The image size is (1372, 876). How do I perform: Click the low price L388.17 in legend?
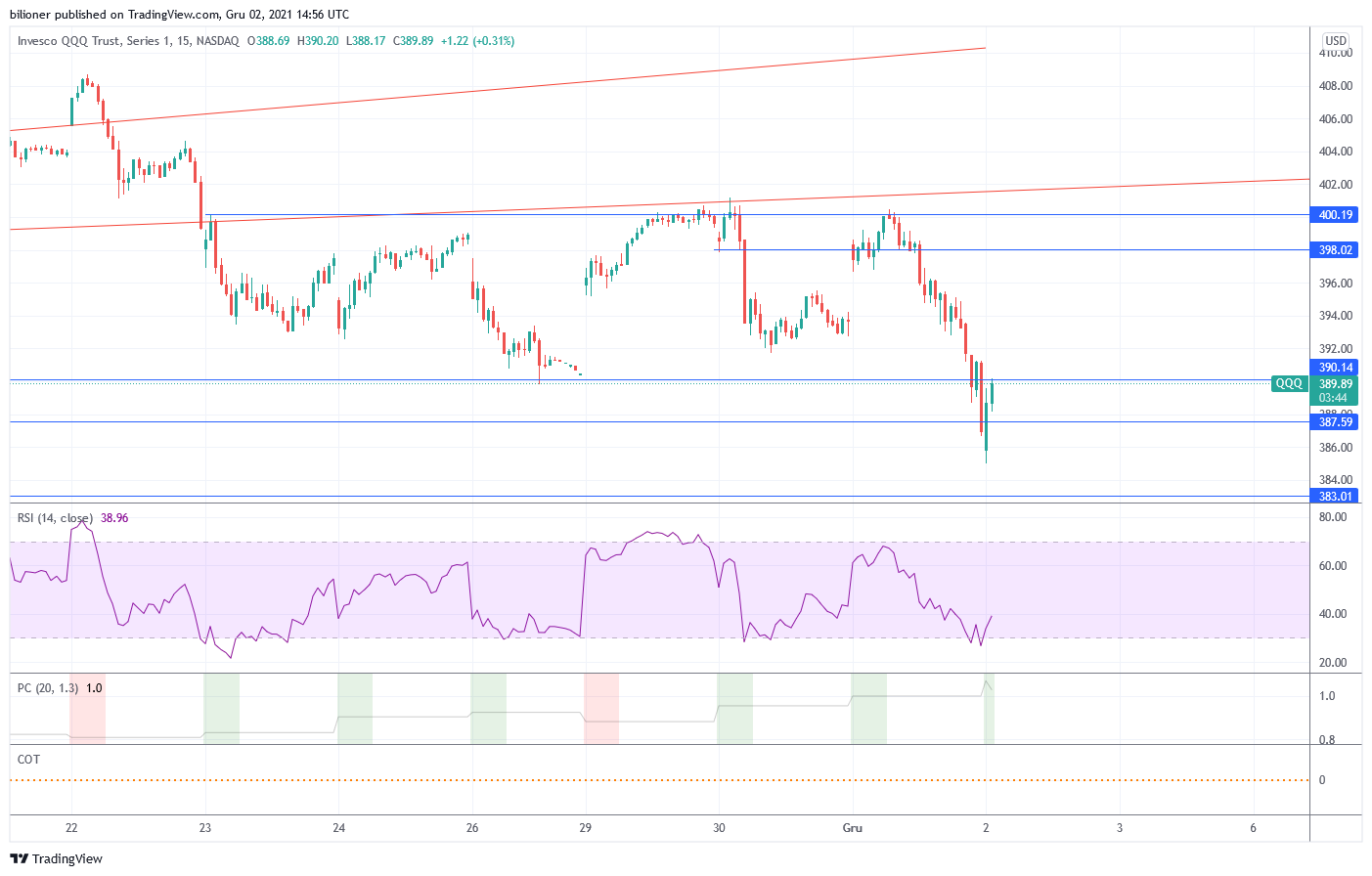coord(366,41)
